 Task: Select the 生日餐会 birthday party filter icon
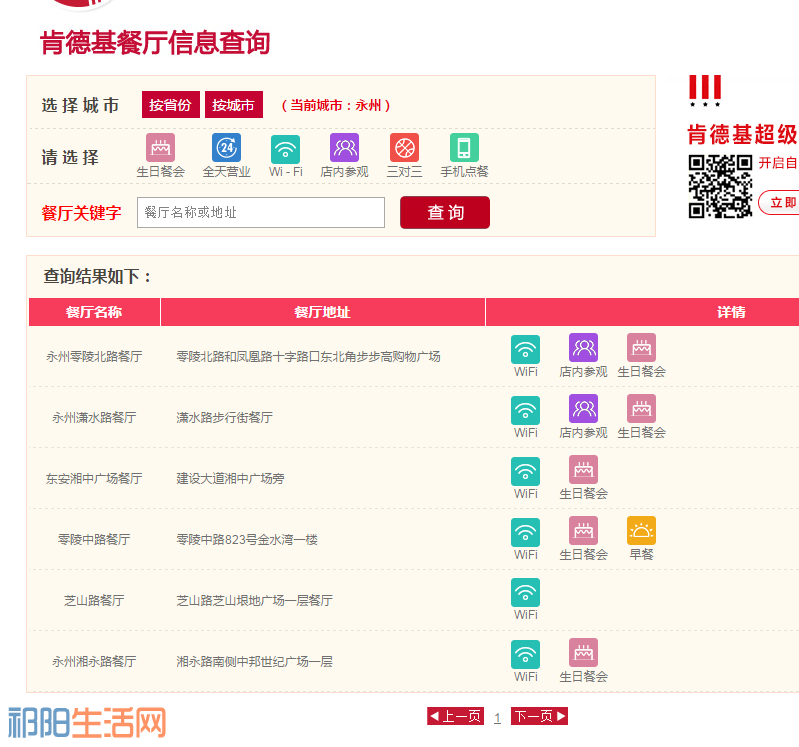point(161,148)
